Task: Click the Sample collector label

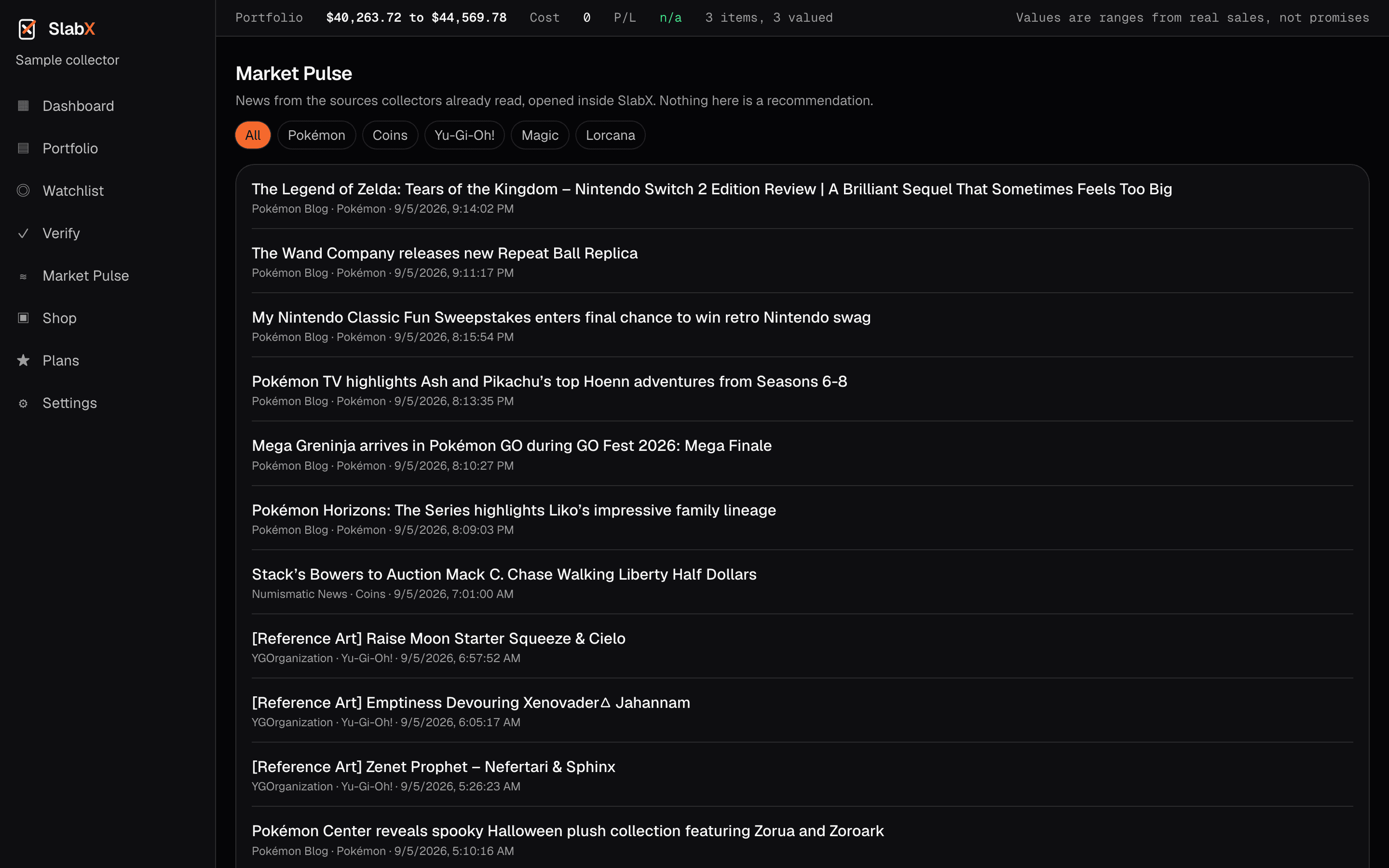Action: tap(67, 60)
